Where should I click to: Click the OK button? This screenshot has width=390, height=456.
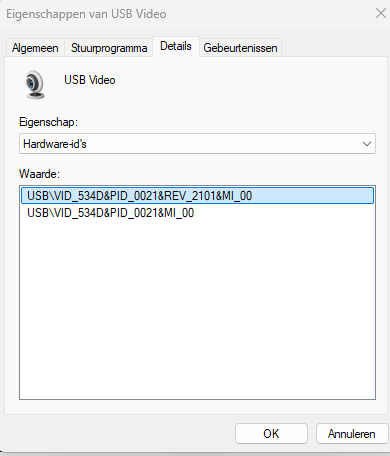(271, 434)
